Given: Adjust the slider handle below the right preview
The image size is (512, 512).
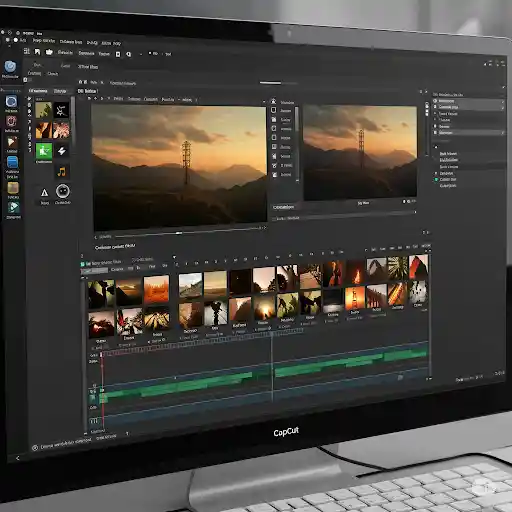Looking at the screenshot, I should click(x=415, y=212).
